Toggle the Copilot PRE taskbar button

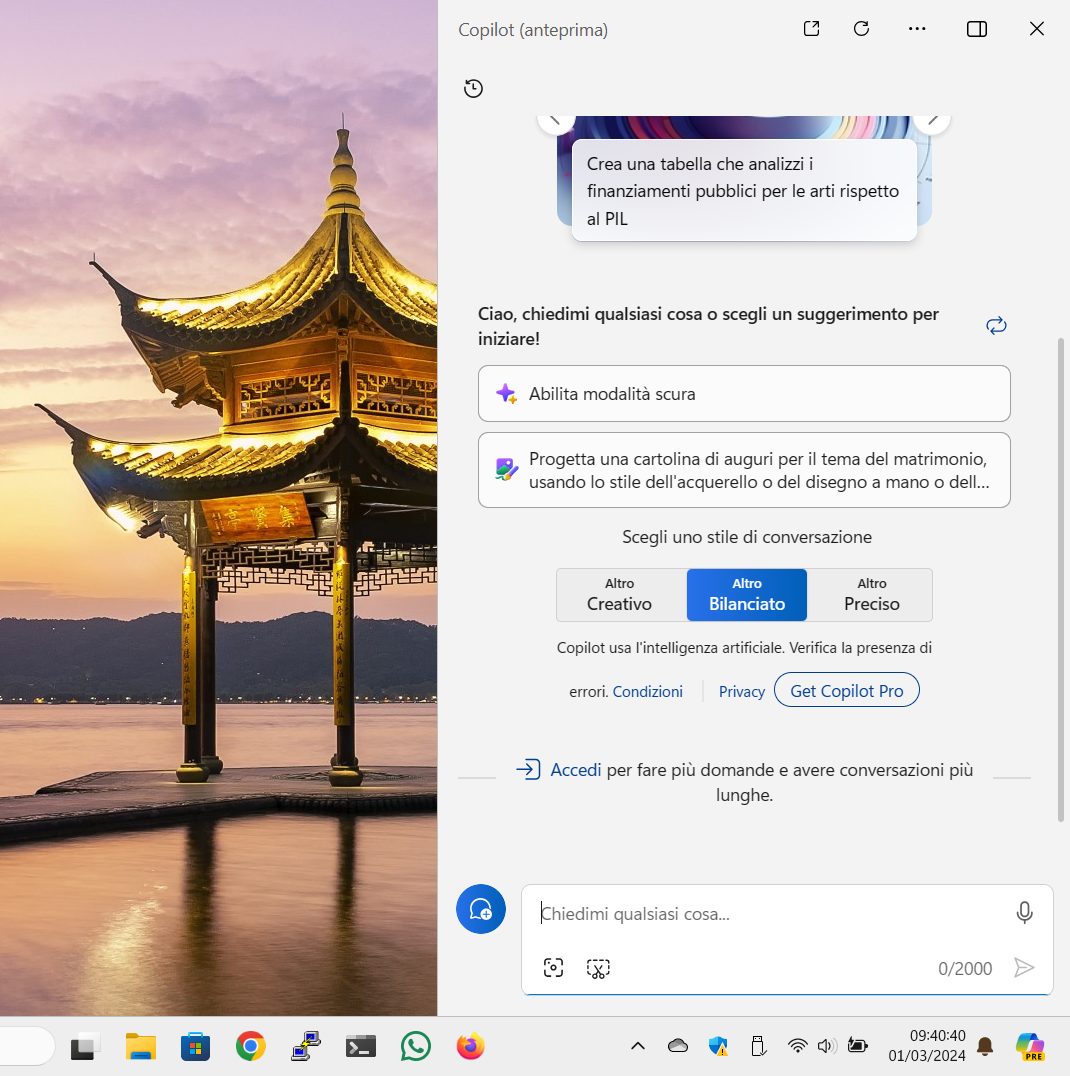click(x=1030, y=1046)
